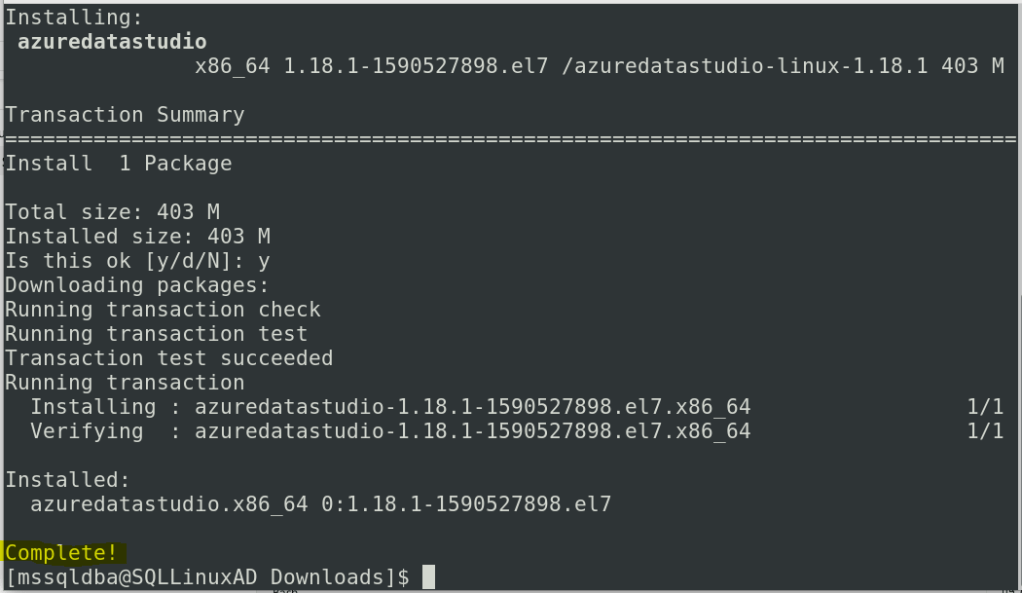Click the Verifying : azuredatastudio progress line
This screenshot has width=1022, height=593.
point(390,431)
